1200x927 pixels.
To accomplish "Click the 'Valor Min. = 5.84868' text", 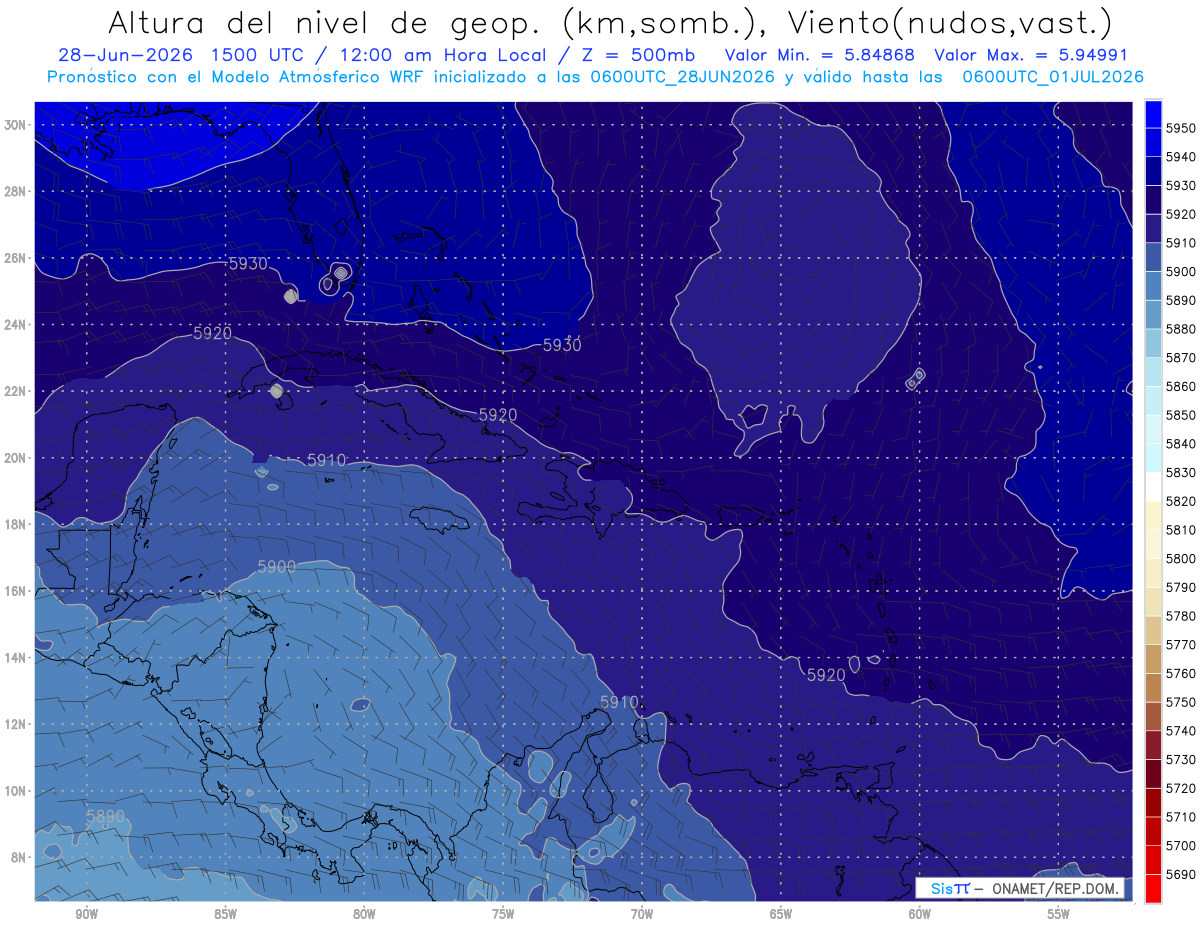I will tap(822, 55).
